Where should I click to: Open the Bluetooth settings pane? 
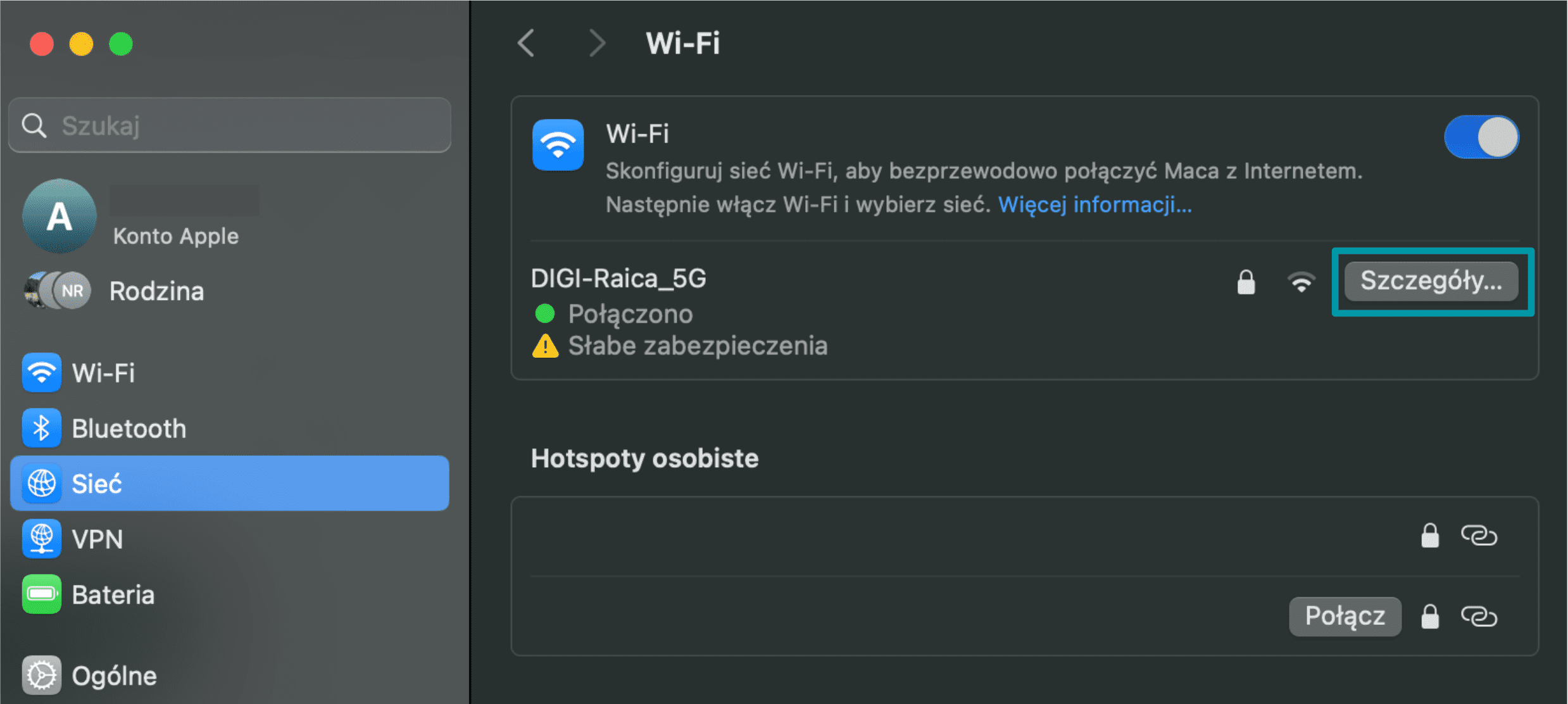(x=129, y=429)
